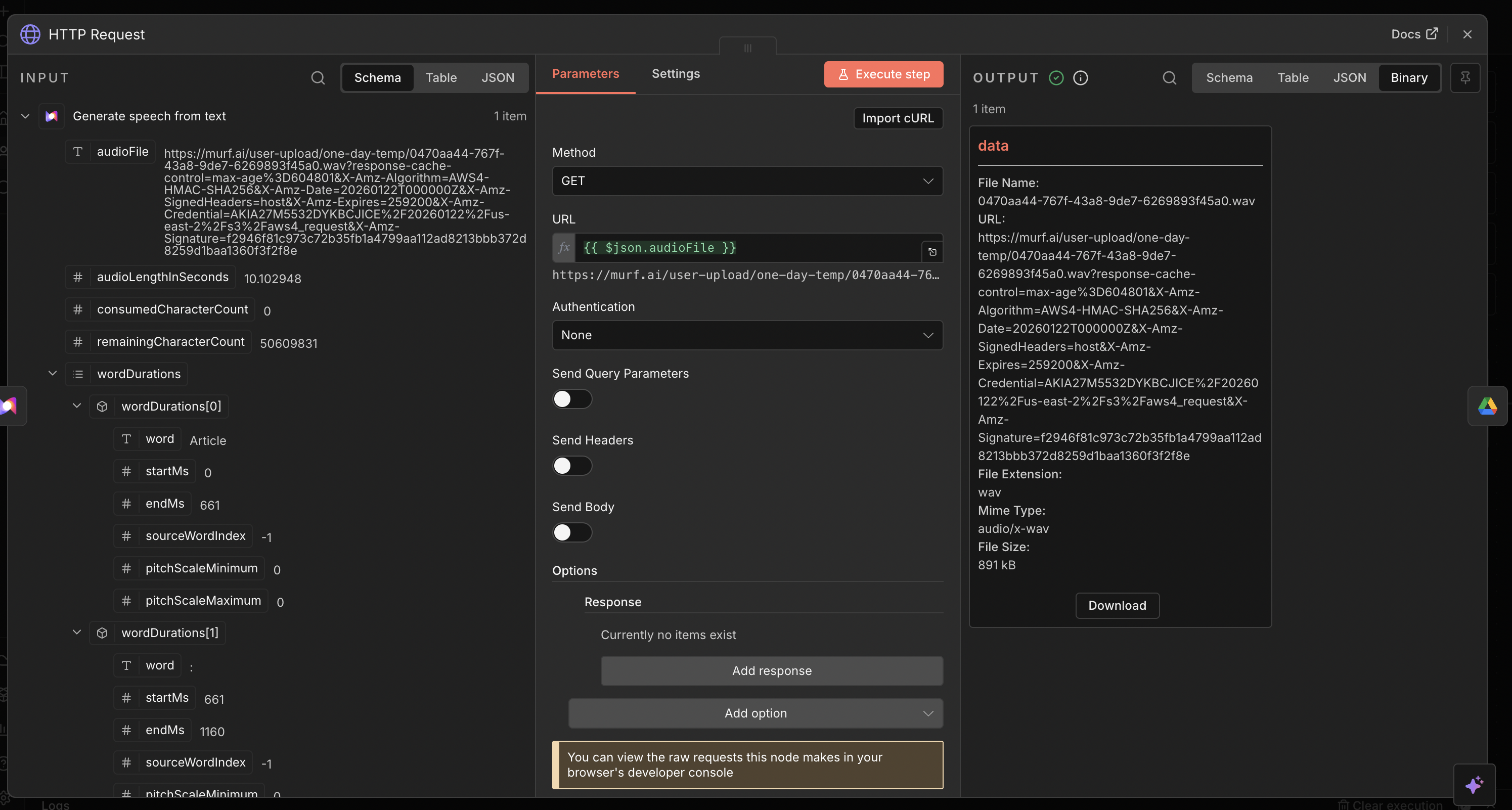Open the Docs external link
Viewport: 1512px width, 810px height.
click(1414, 34)
